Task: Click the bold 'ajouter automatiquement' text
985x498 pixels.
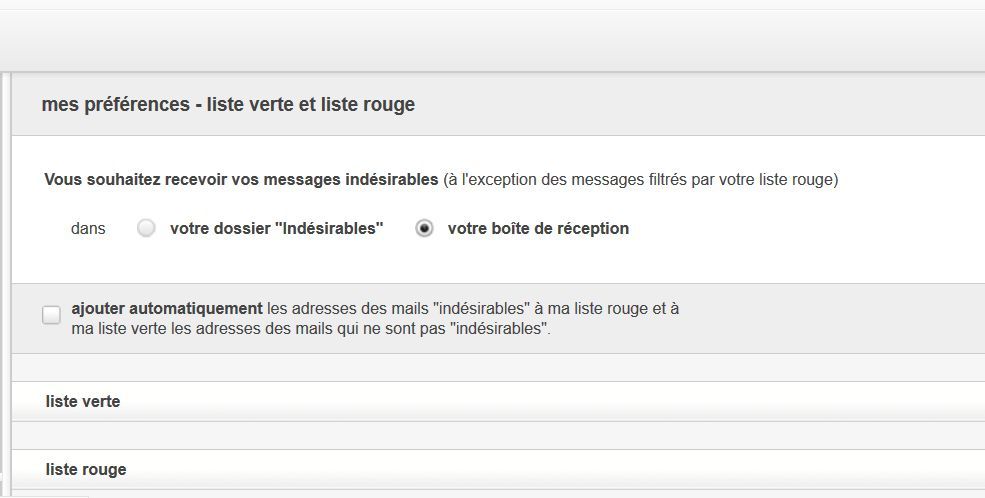Action: [x=167, y=309]
